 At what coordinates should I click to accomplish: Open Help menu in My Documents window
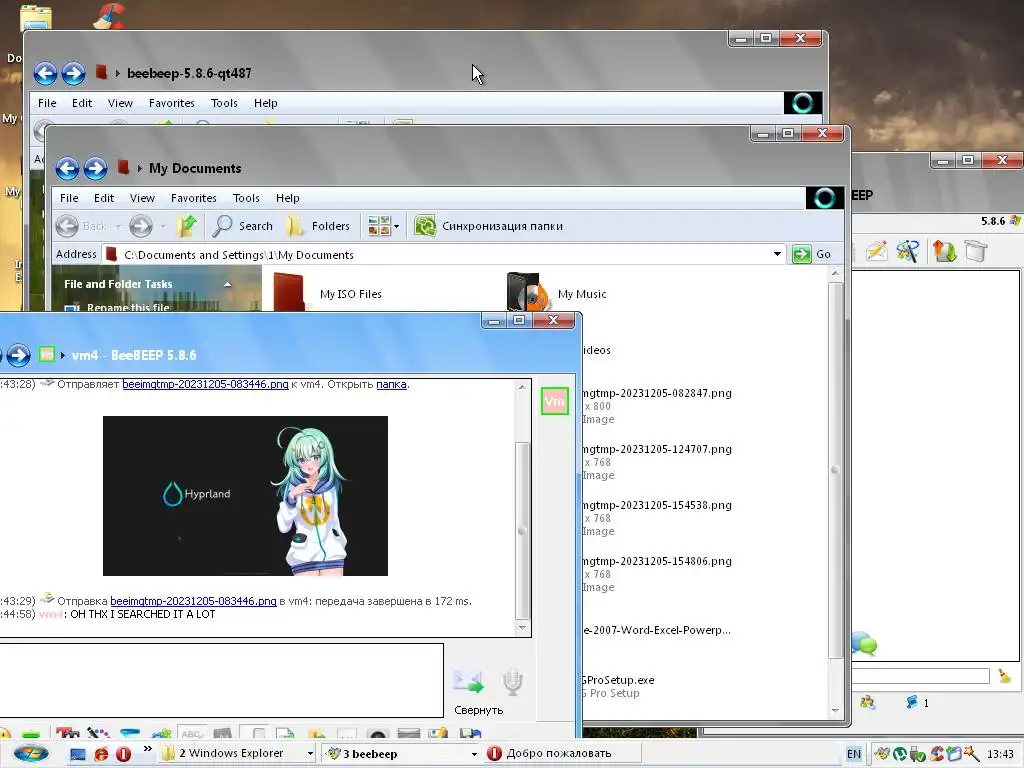287,198
